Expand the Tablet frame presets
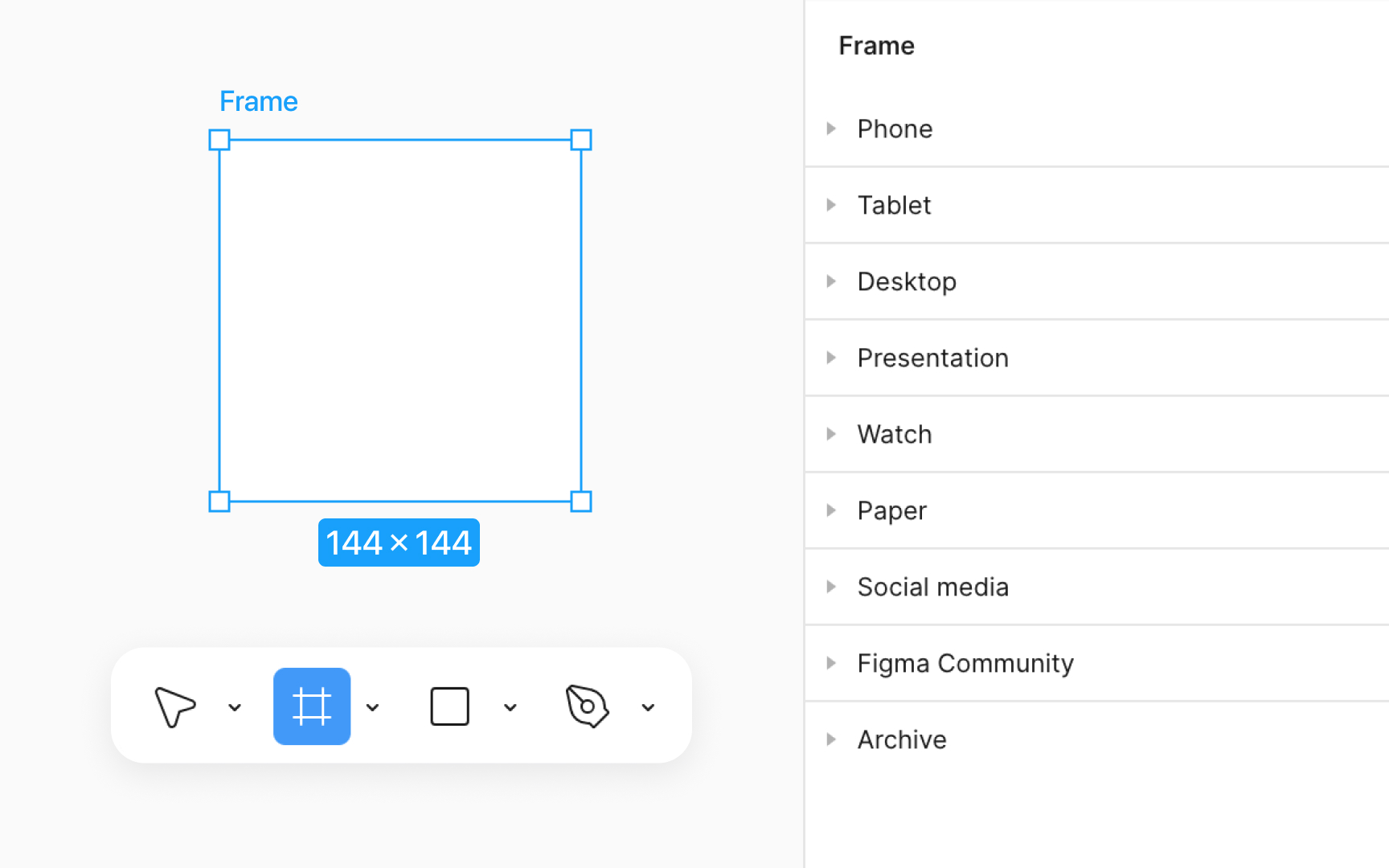1389x868 pixels. pyautogui.click(x=831, y=205)
